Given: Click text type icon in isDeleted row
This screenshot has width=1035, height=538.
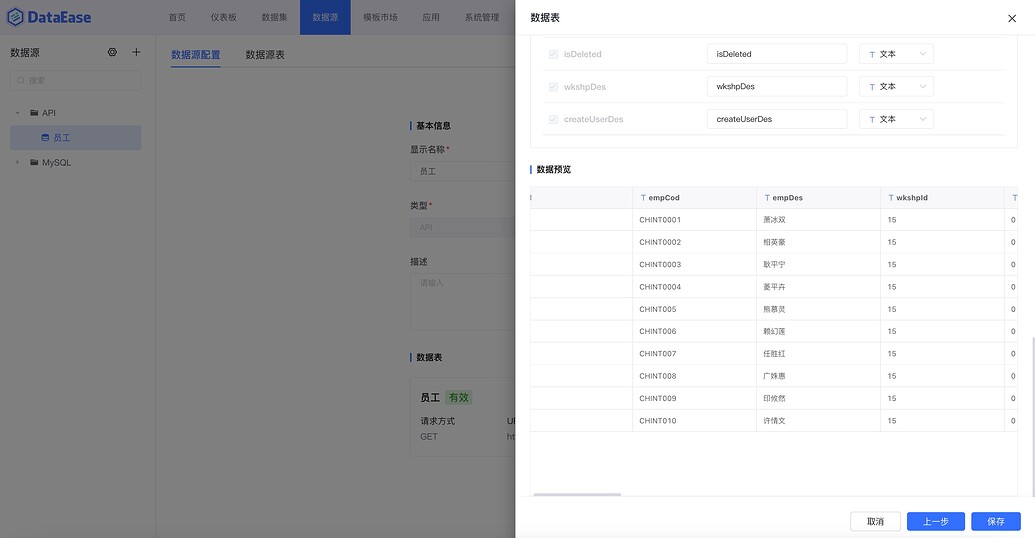Looking at the screenshot, I should tap(872, 54).
